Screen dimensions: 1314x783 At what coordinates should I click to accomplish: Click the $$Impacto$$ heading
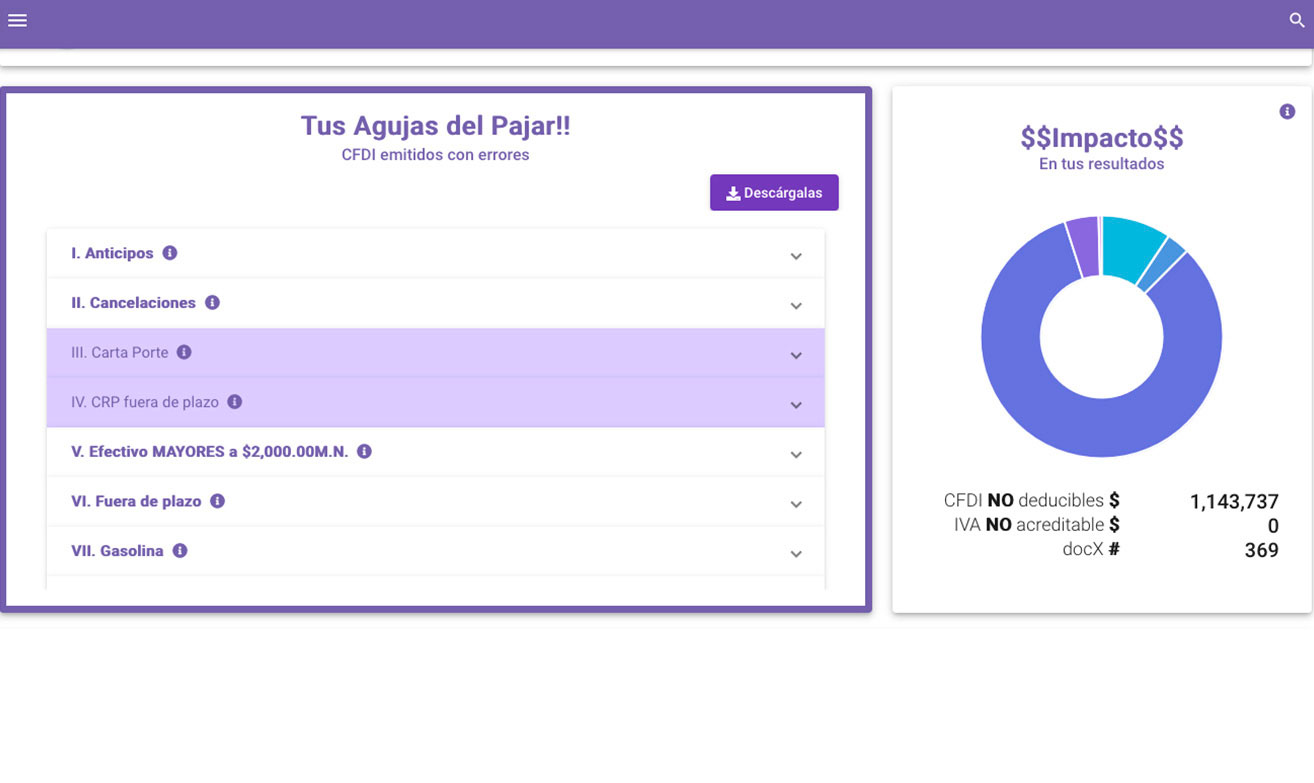[x=1102, y=137]
